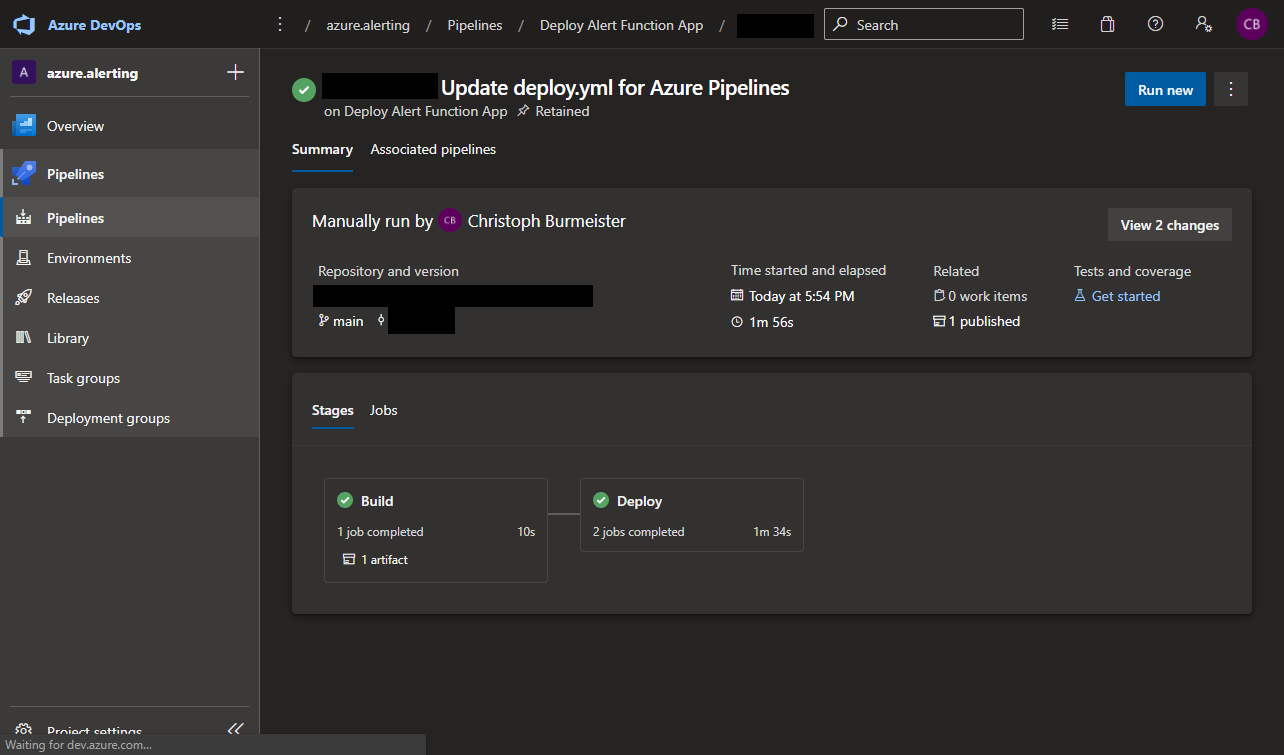Click the Tests flask icon
This screenshot has height=755, width=1284.
pyautogui.click(x=1080, y=296)
